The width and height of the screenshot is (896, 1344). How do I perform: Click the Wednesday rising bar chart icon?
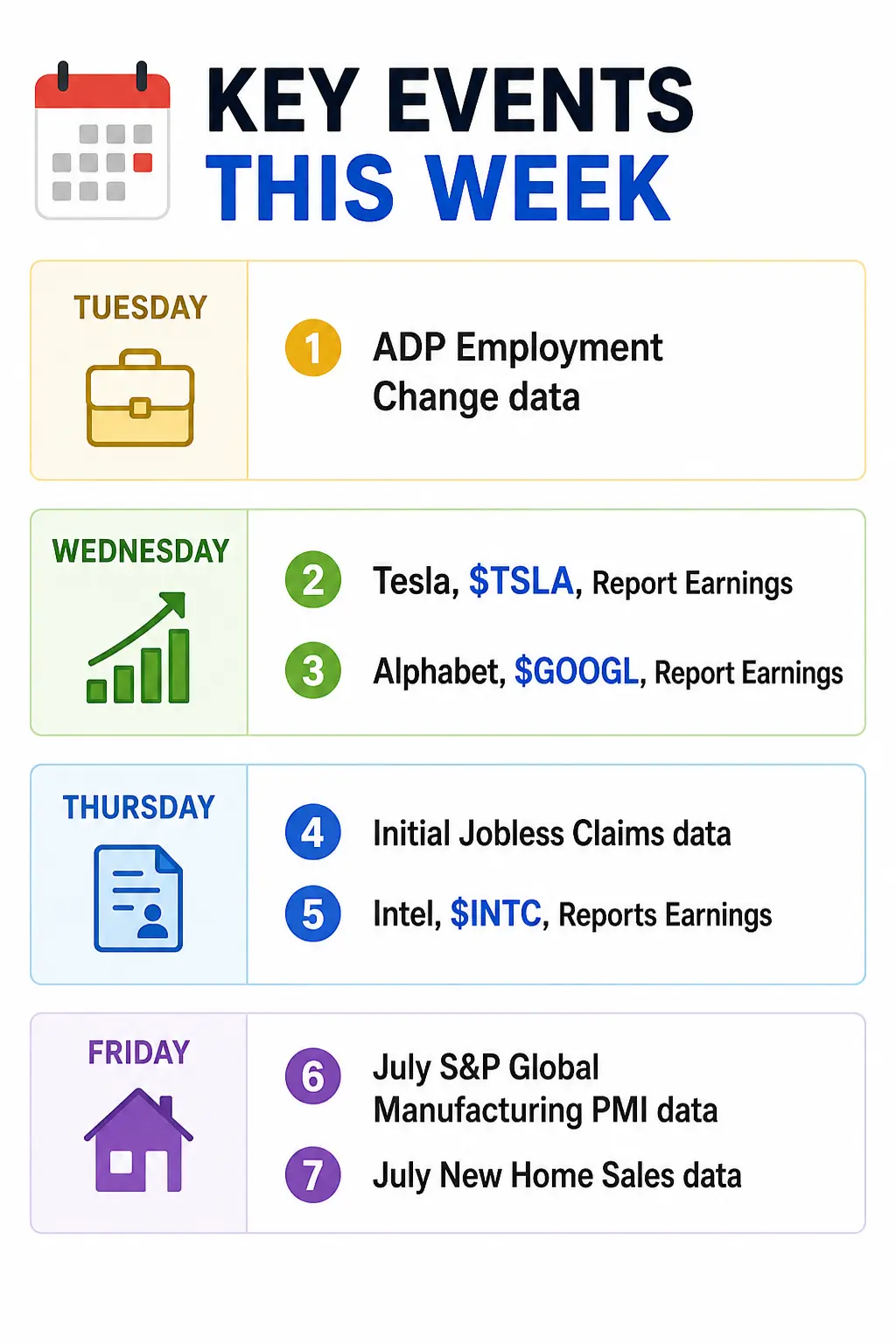click(x=138, y=647)
